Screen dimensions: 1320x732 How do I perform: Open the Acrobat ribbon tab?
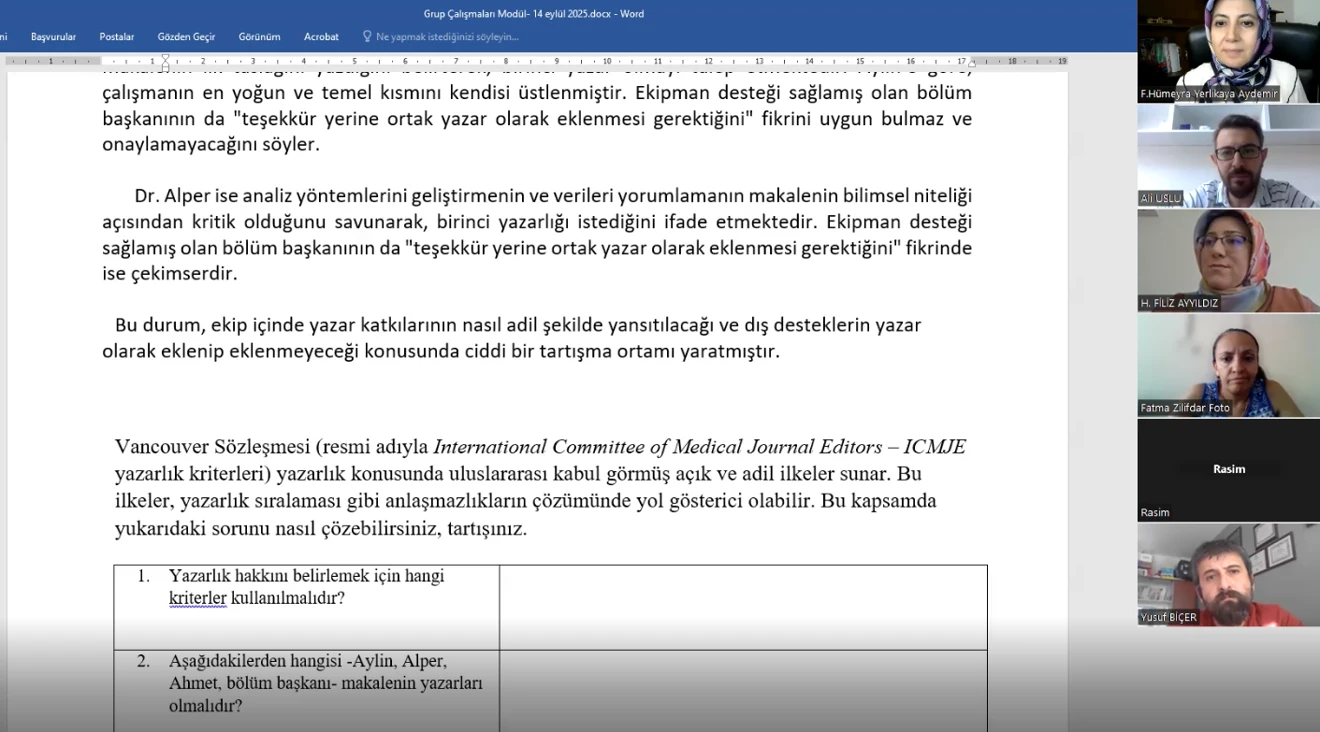(x=321, y=35)
